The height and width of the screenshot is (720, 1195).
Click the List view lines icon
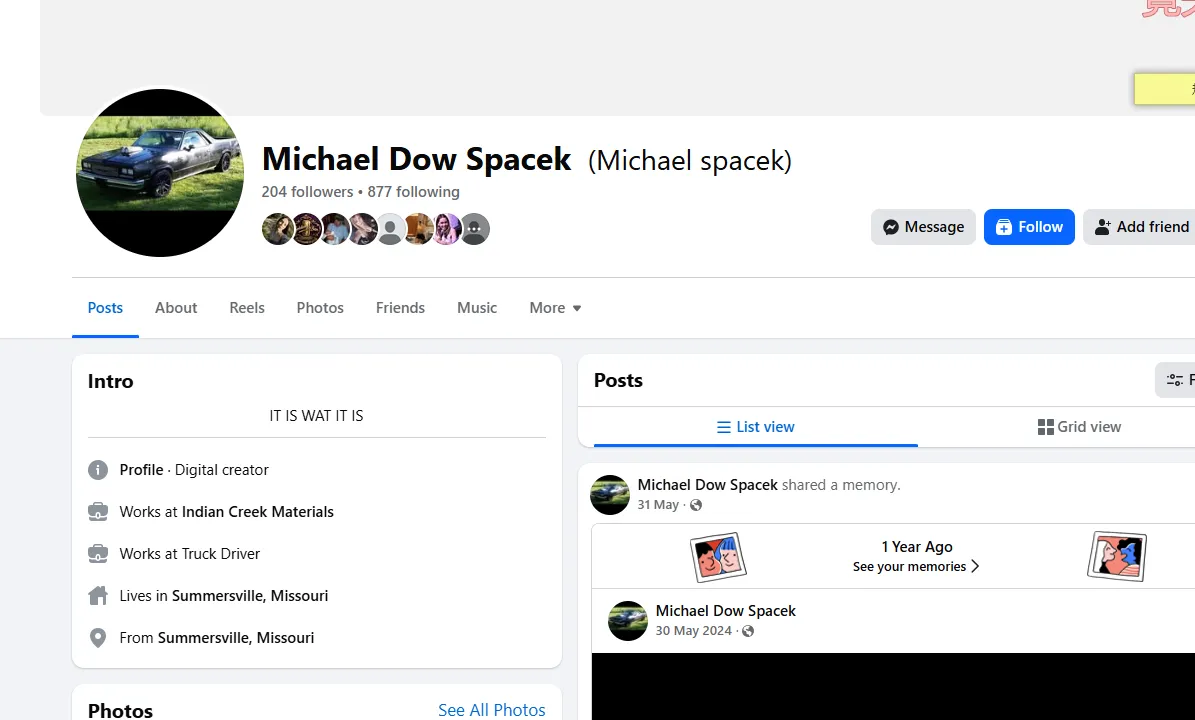(724, 427)
